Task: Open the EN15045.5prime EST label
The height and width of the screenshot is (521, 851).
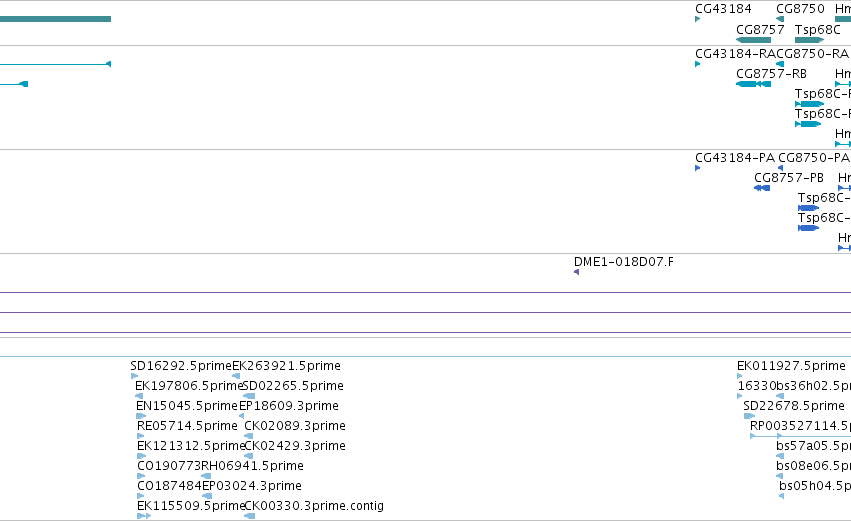Action: (x=187, y=406)
